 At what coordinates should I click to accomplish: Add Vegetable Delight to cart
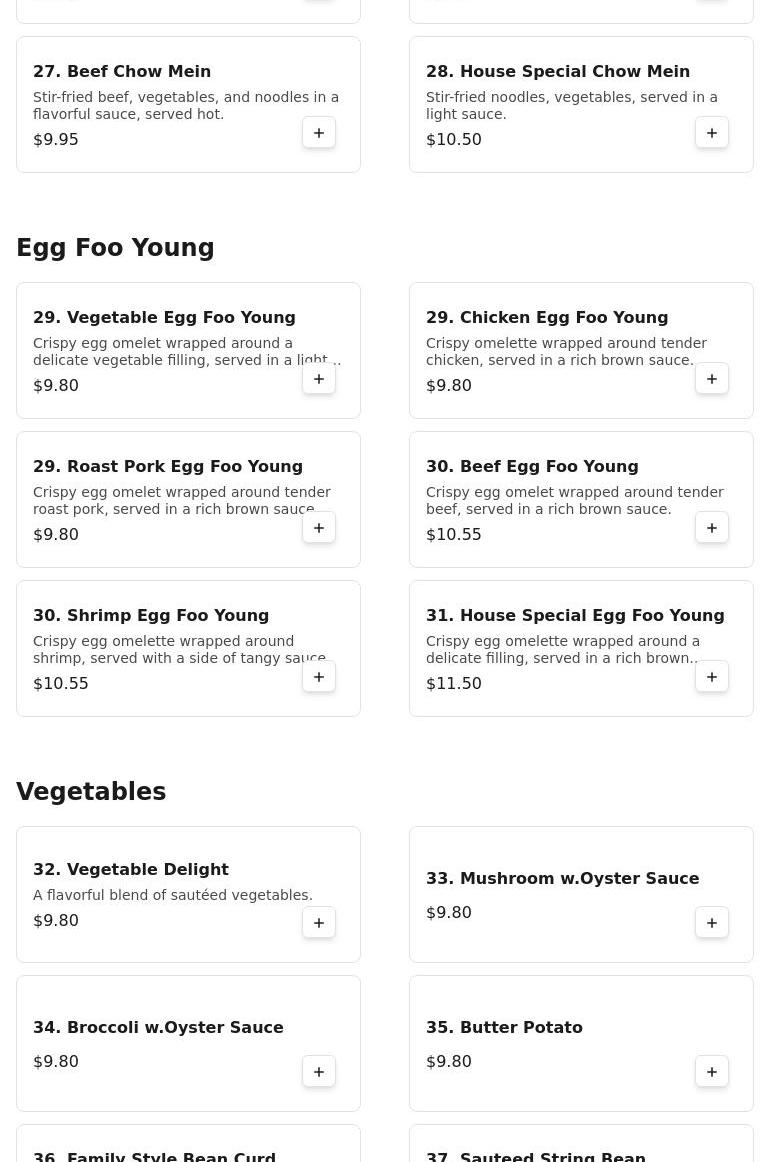click(319, 923)
